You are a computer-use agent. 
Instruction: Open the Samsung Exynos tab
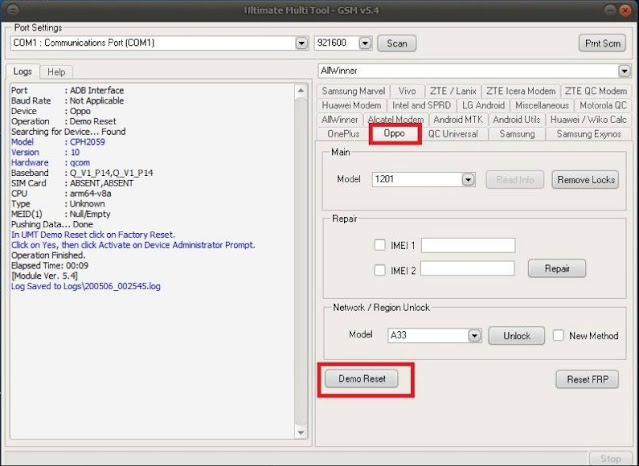[x=588, y=134]
